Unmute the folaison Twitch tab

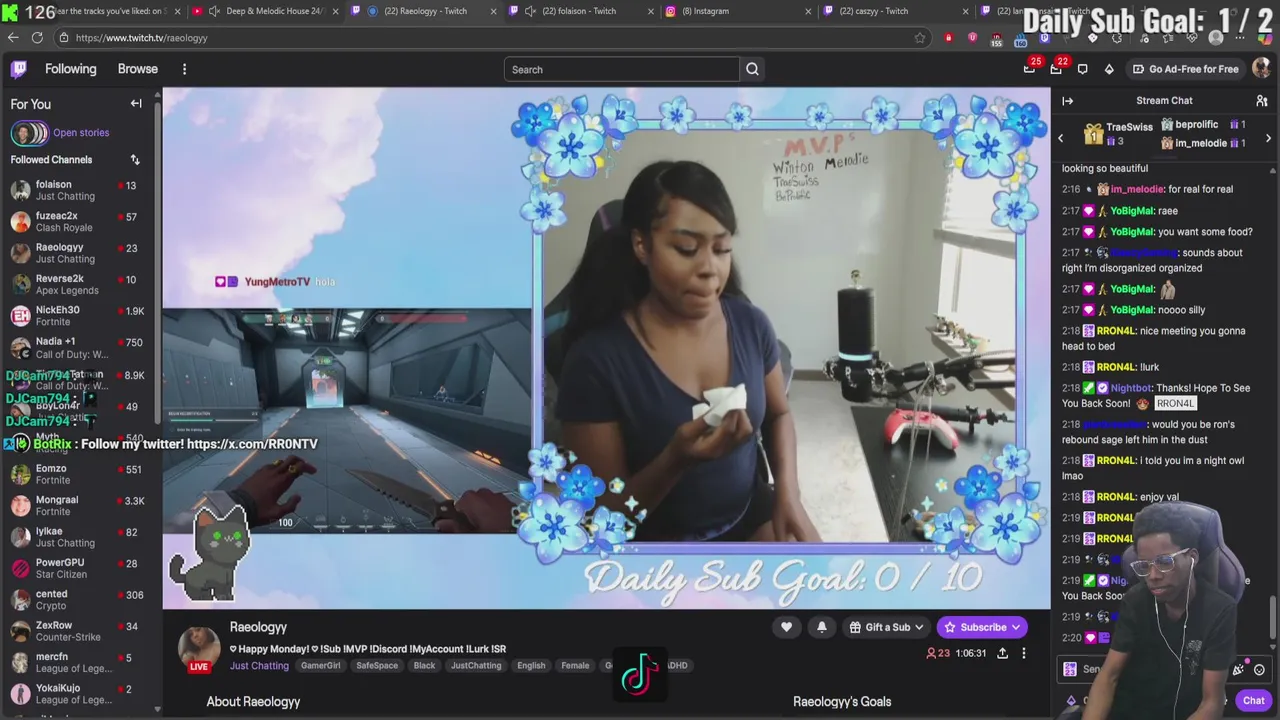click(x=529, y=11)
